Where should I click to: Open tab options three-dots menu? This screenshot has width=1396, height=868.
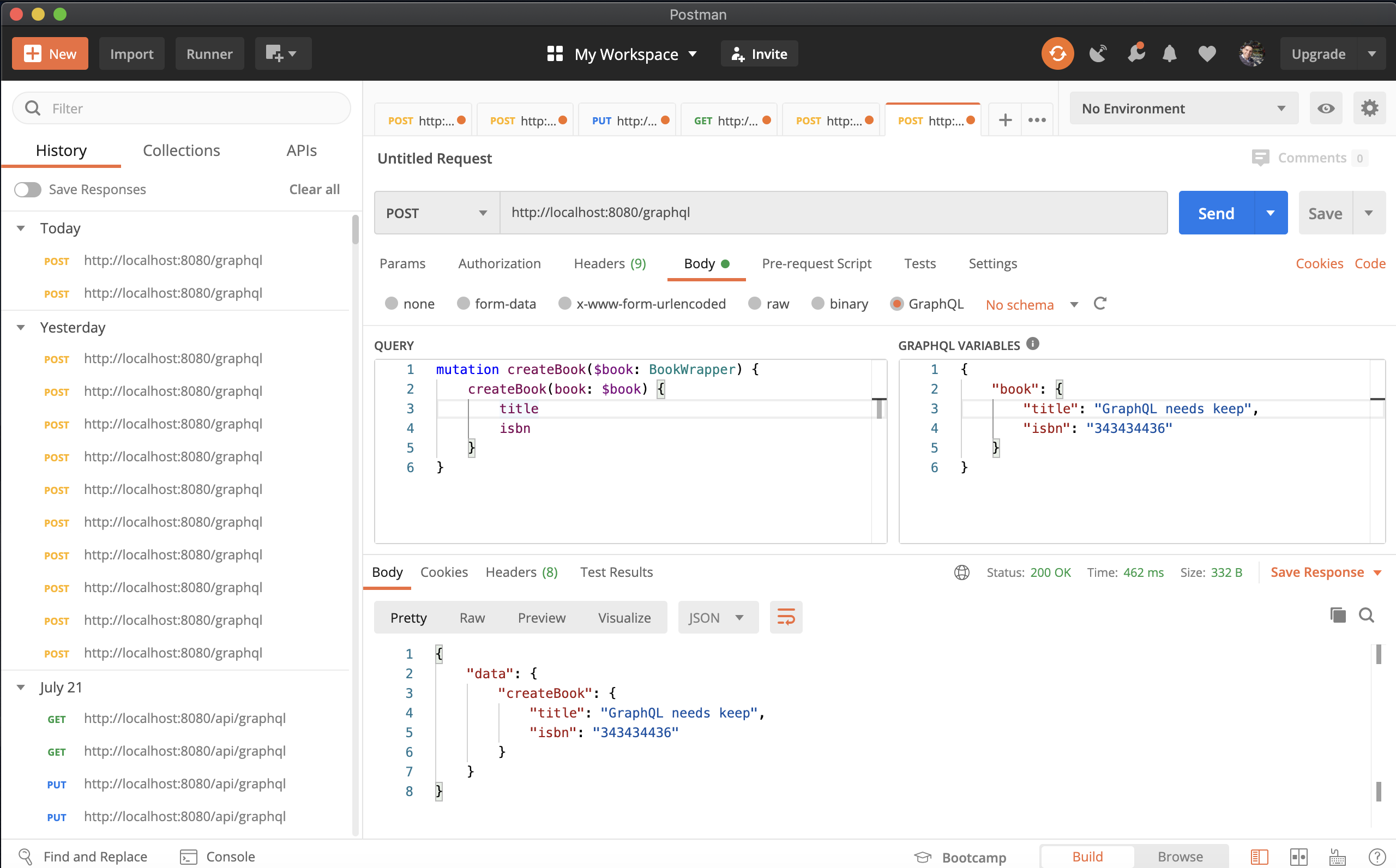[1037, 120]
